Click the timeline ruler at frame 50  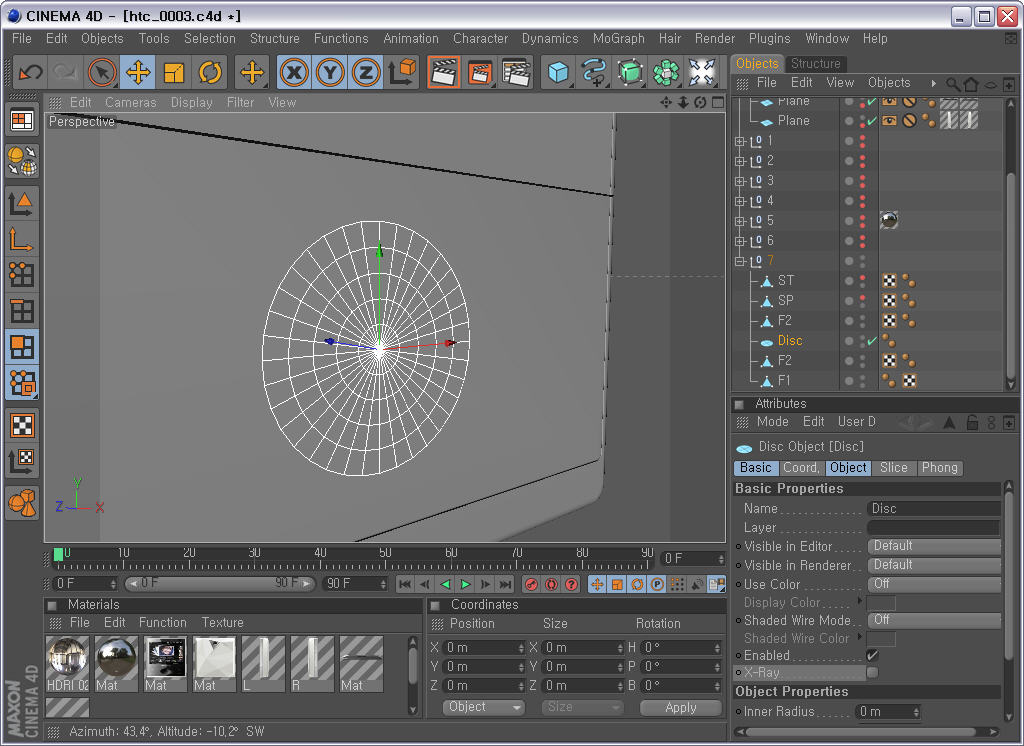[385, 559]
